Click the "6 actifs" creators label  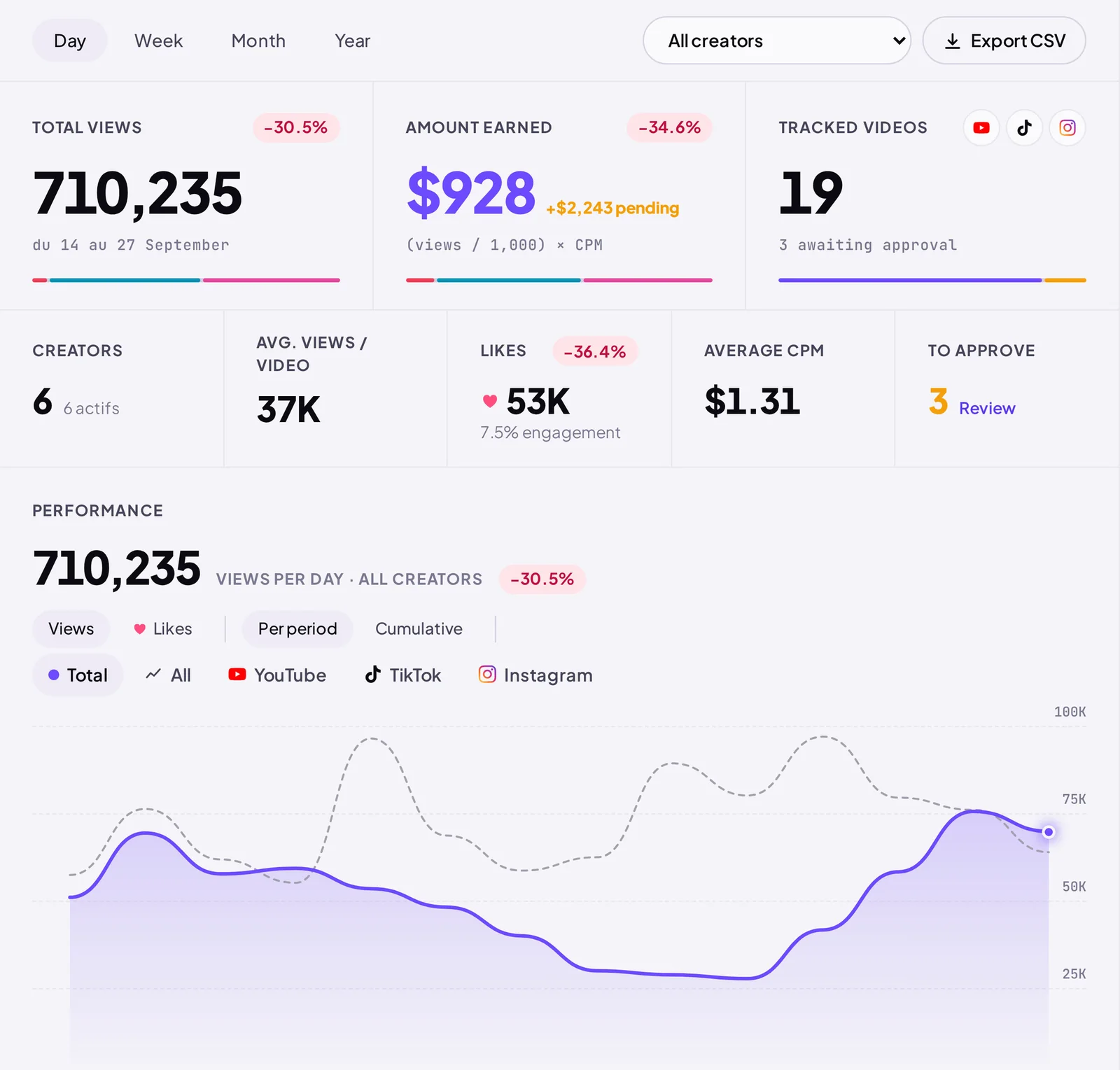tap(92, 409)
